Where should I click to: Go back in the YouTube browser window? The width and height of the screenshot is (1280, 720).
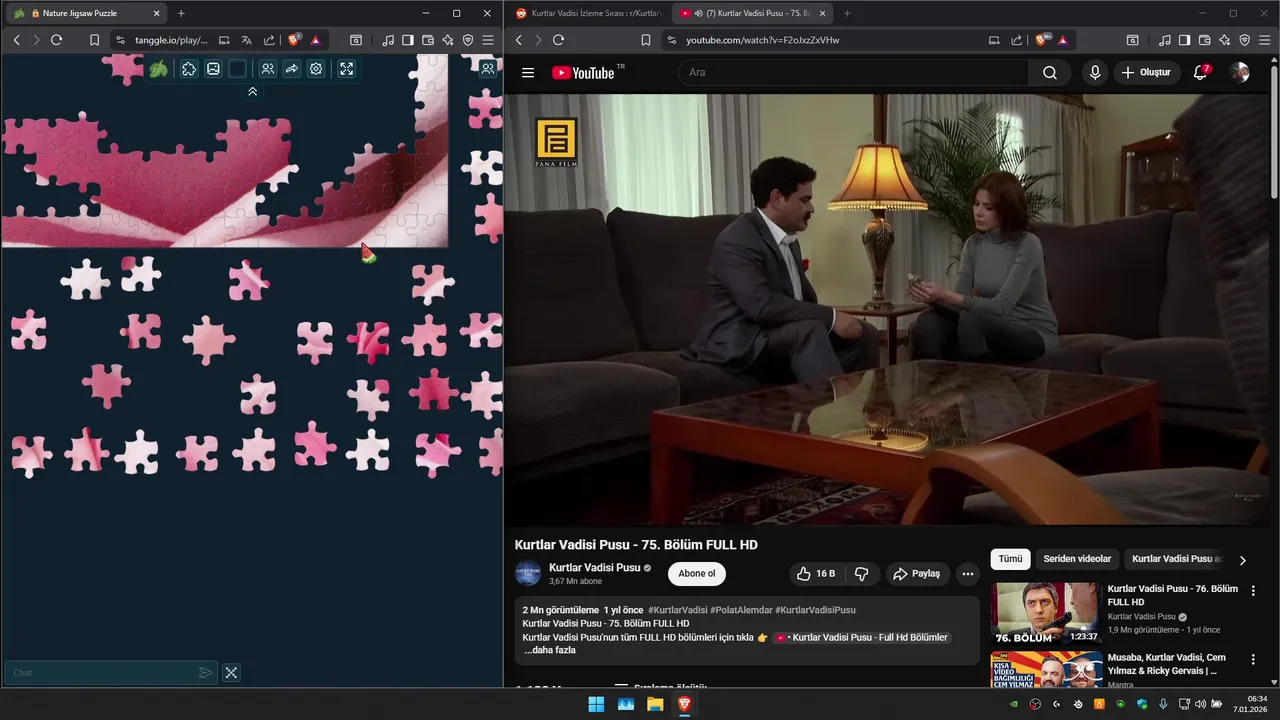coord(518,40)
